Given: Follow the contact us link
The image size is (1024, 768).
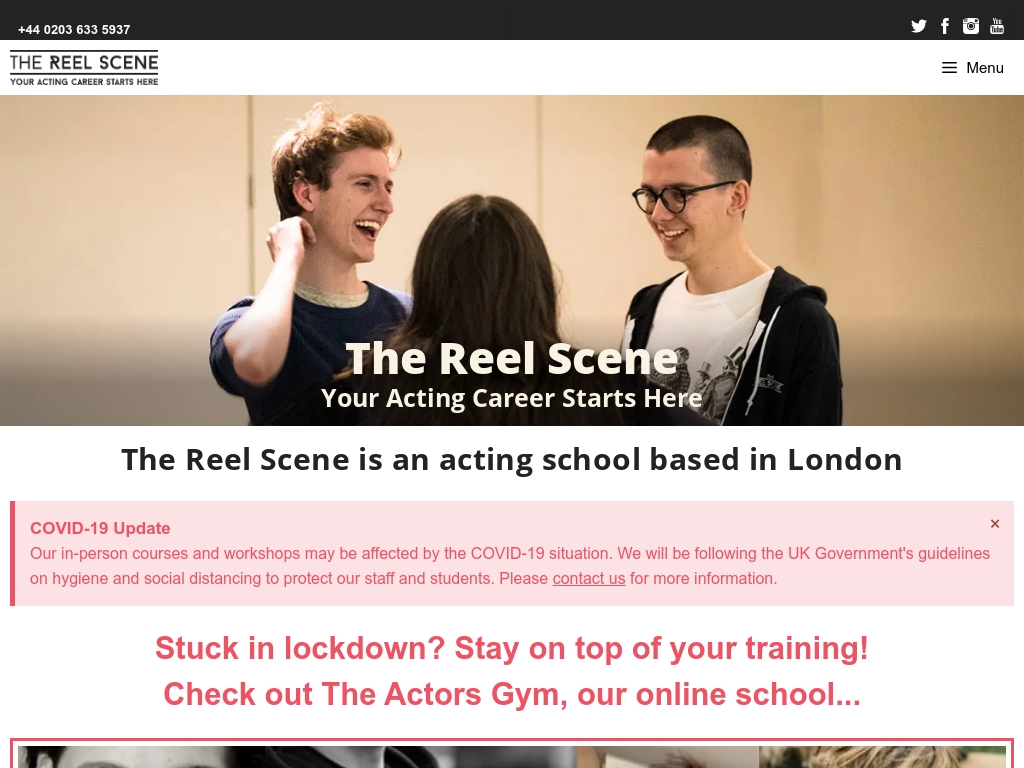Looking at the screenshot, I should pyautogui.click(x=588, y=579).
